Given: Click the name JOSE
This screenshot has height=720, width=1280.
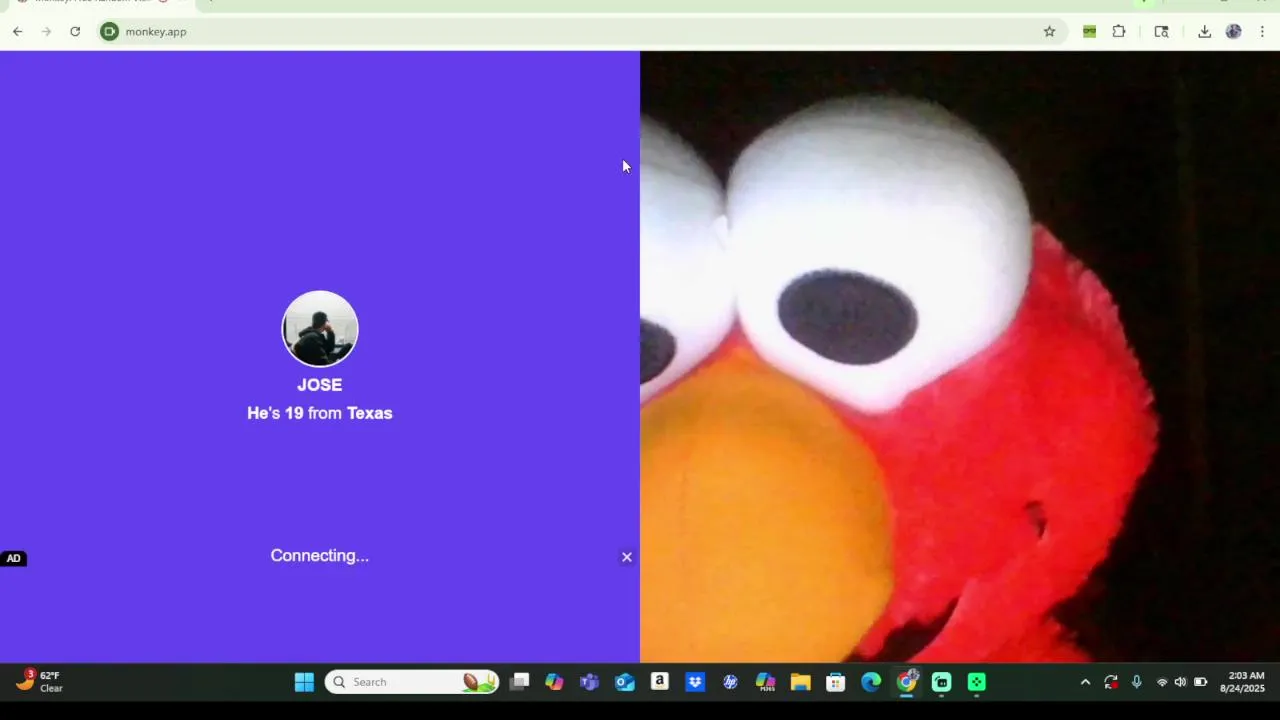Looking at the screenshot, I should 320,385.
